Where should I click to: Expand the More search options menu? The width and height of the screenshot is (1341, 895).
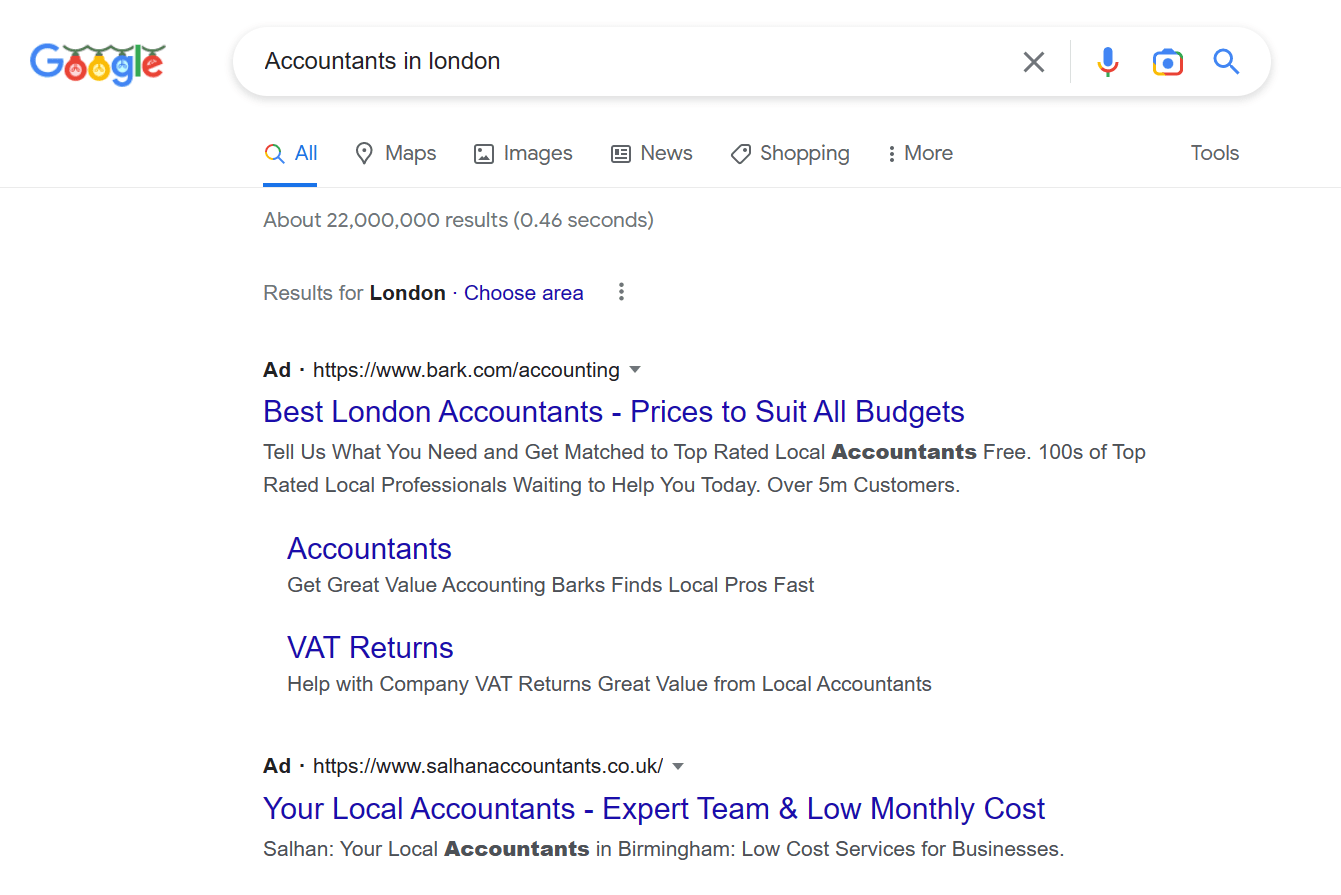point(919,153)
